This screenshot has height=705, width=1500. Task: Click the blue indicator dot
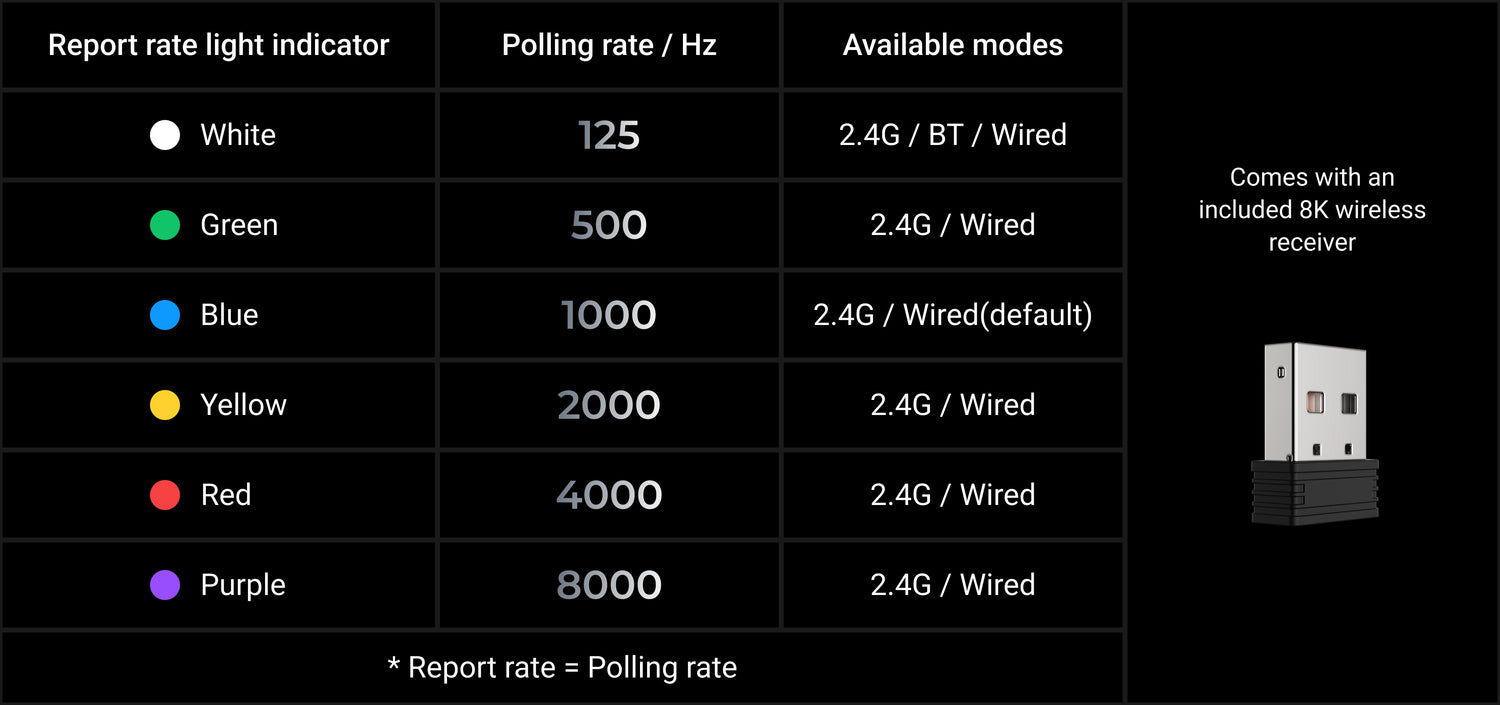click(165, 315)
